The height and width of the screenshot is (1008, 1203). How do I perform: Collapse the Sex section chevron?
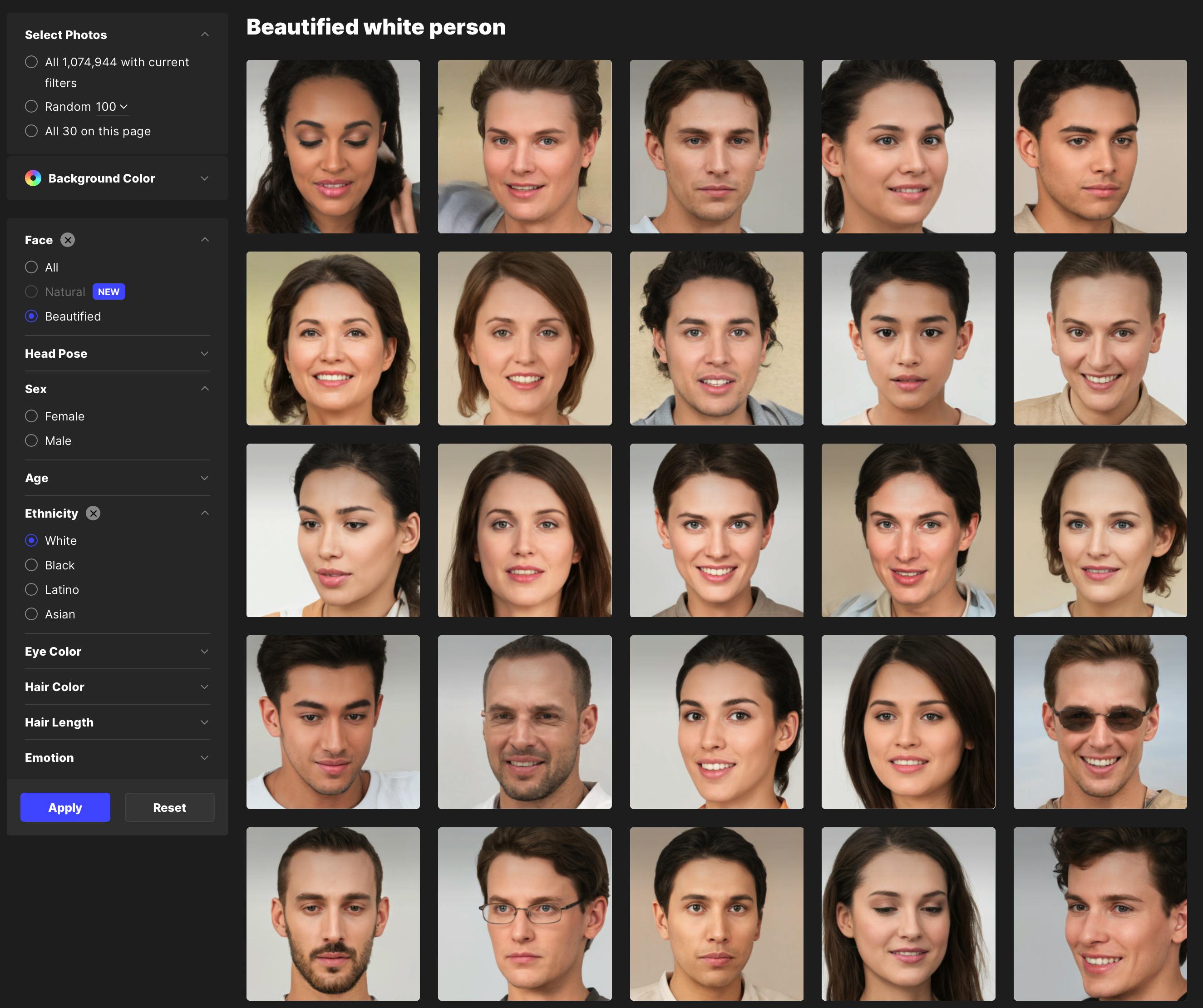point(204,389)
